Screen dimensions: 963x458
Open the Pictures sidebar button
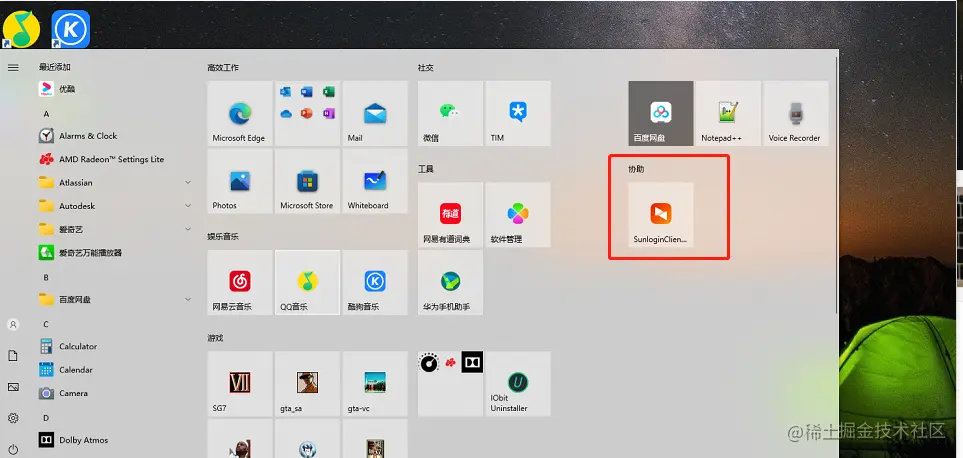[x=13, y=387]
